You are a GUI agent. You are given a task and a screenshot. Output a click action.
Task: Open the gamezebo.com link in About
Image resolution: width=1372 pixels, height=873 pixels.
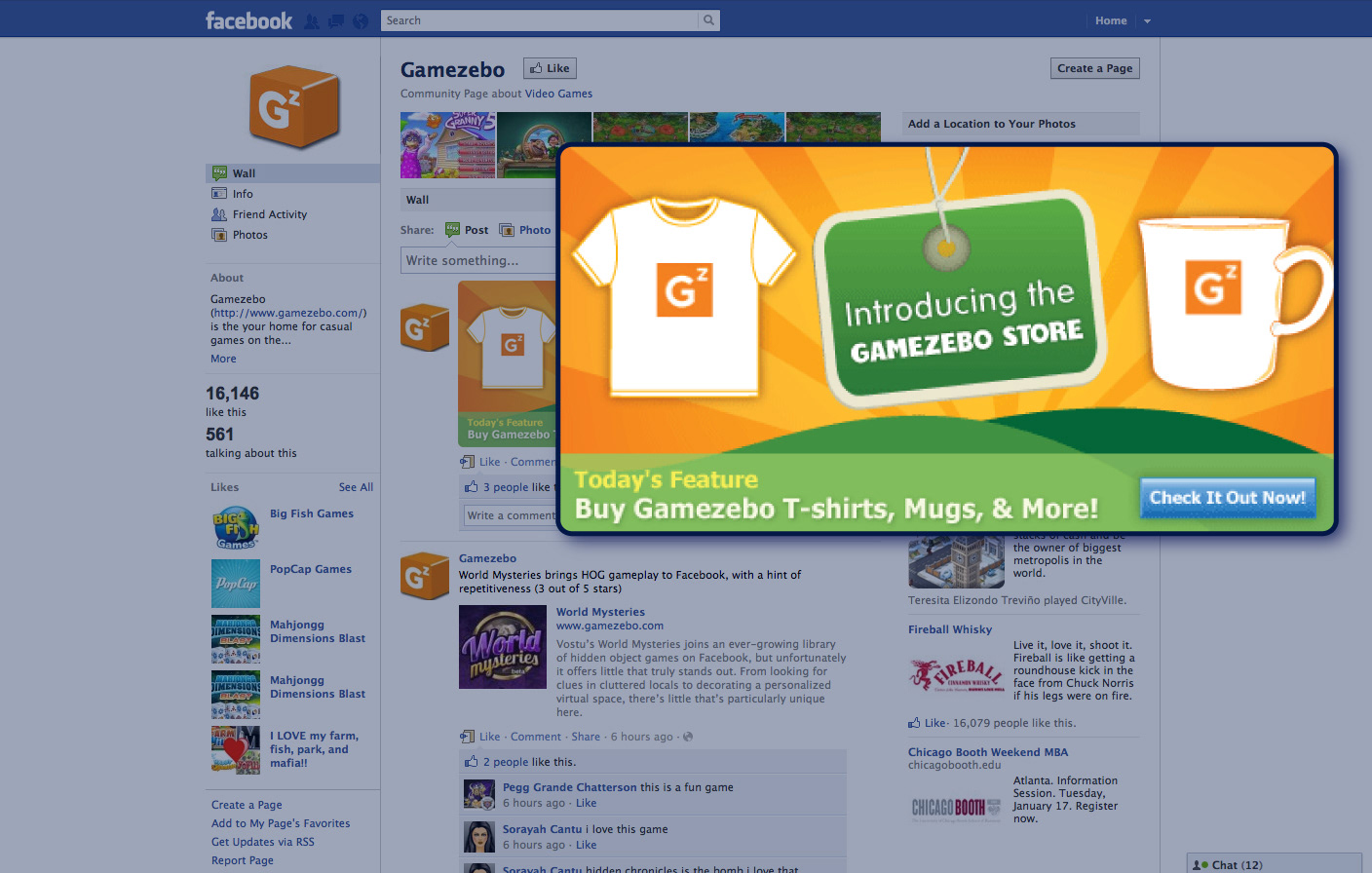[286, 313]
